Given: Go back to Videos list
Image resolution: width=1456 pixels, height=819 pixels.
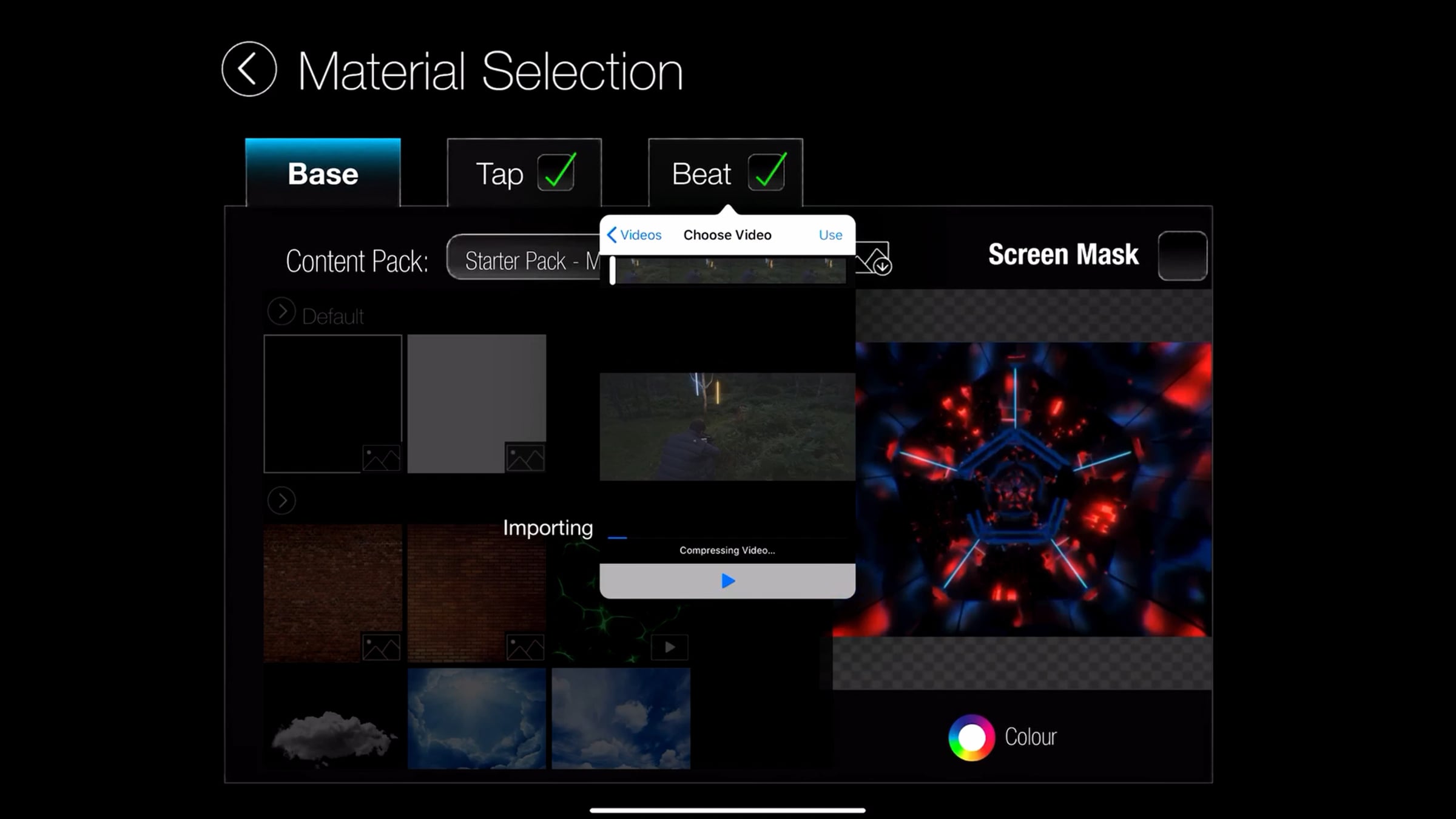Looking at the screenshot, I should click(635, 235).
